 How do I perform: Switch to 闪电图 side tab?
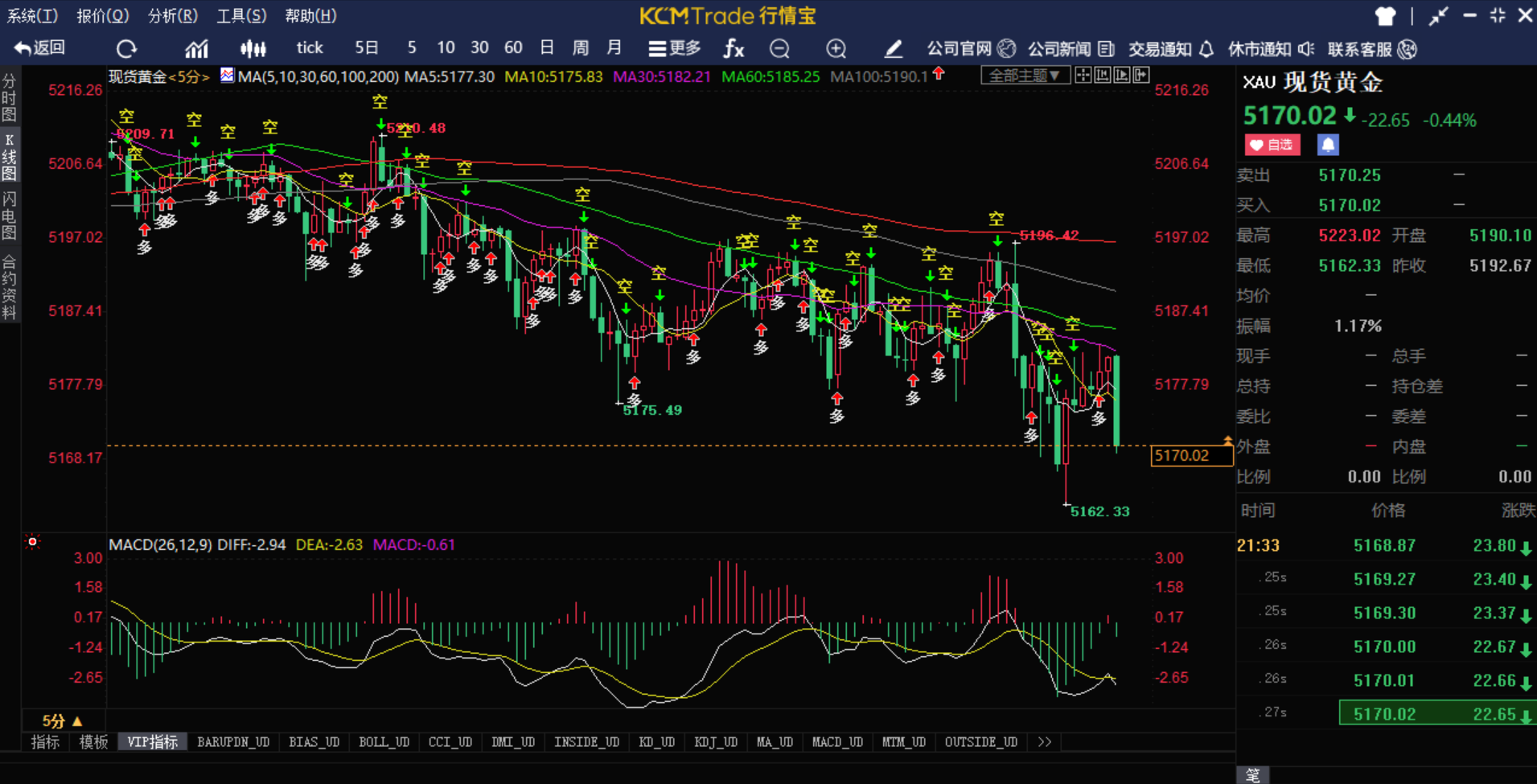10,216
